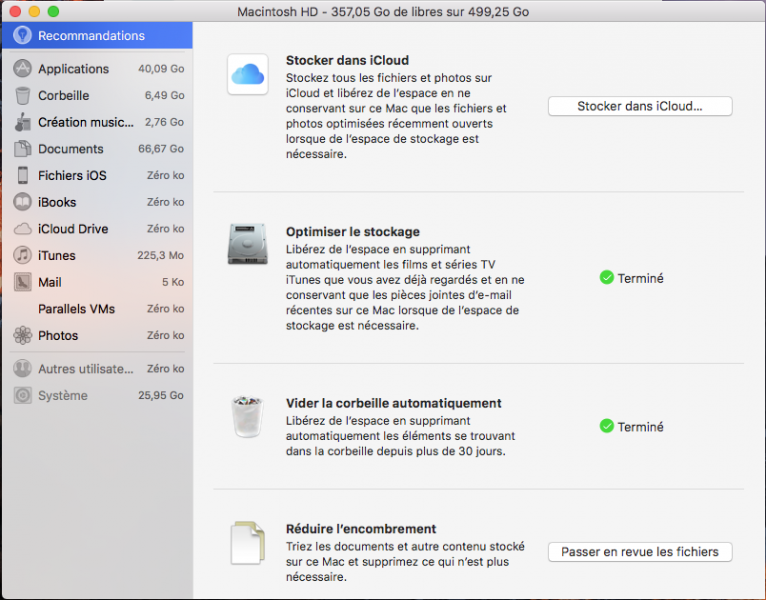This screenshot has height=600, width=766.
Task: Select the Fichiers iOS label
Action: [x=72, y=175]
